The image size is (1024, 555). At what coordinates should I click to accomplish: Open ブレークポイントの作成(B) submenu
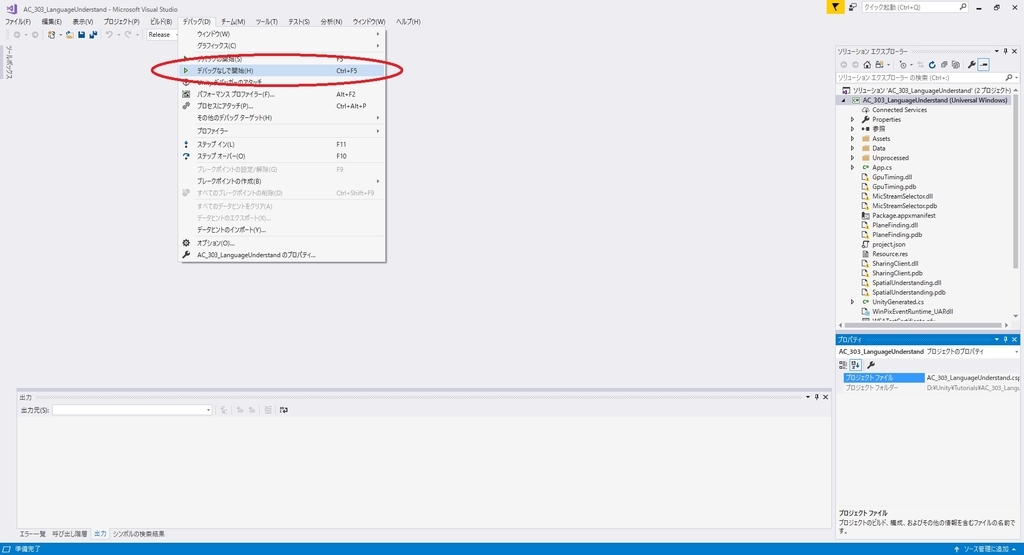point(282,181)
